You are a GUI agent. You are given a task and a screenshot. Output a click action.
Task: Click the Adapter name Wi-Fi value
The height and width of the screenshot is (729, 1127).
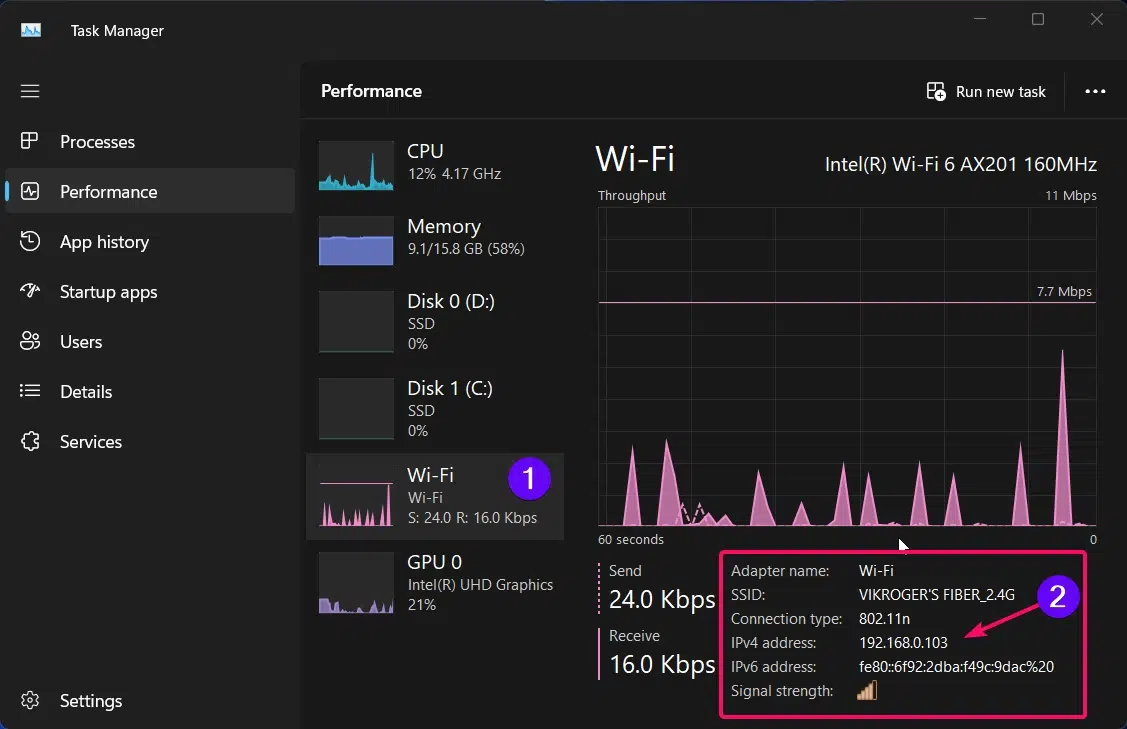click(876, 571)
